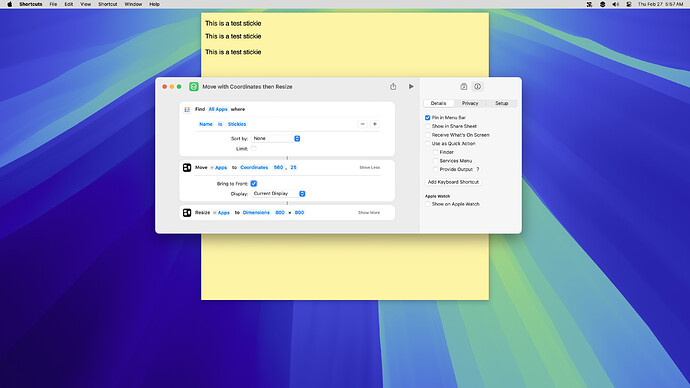Expand Resize action with Show More
Viewport: 690px width, 388px height.
369,212
